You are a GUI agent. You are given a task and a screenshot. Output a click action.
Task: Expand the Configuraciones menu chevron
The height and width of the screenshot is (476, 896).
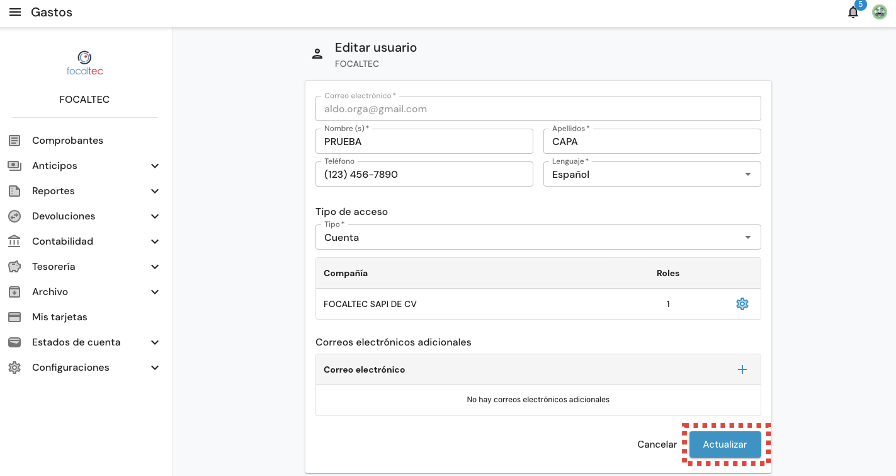(x=155, y=367)
